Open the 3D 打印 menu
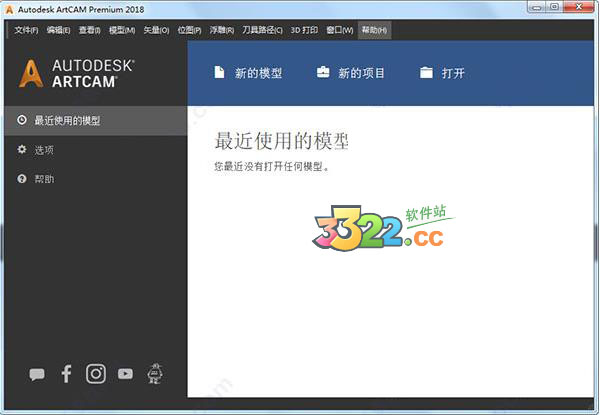Viewport: 600px width, 415px height. click(x=304, y=30)
